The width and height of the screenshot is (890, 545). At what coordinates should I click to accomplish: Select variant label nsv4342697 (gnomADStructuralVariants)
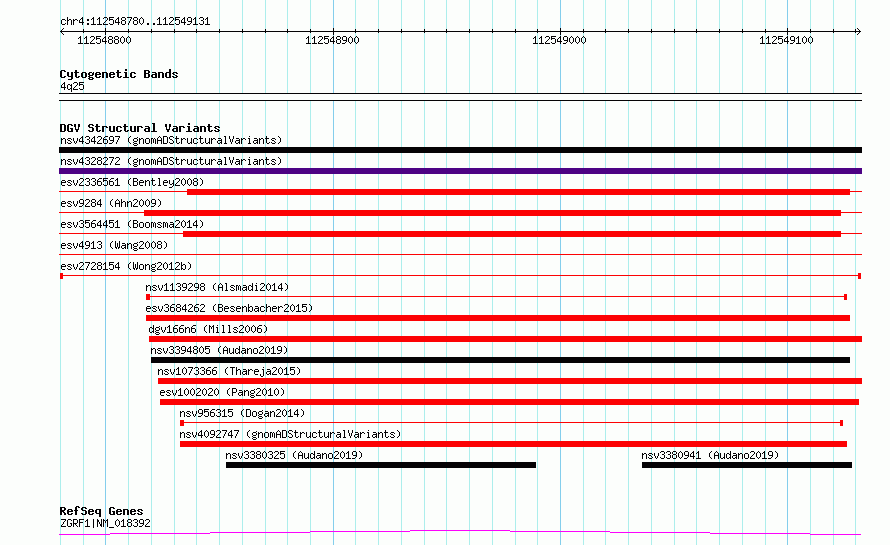(171, 140)
